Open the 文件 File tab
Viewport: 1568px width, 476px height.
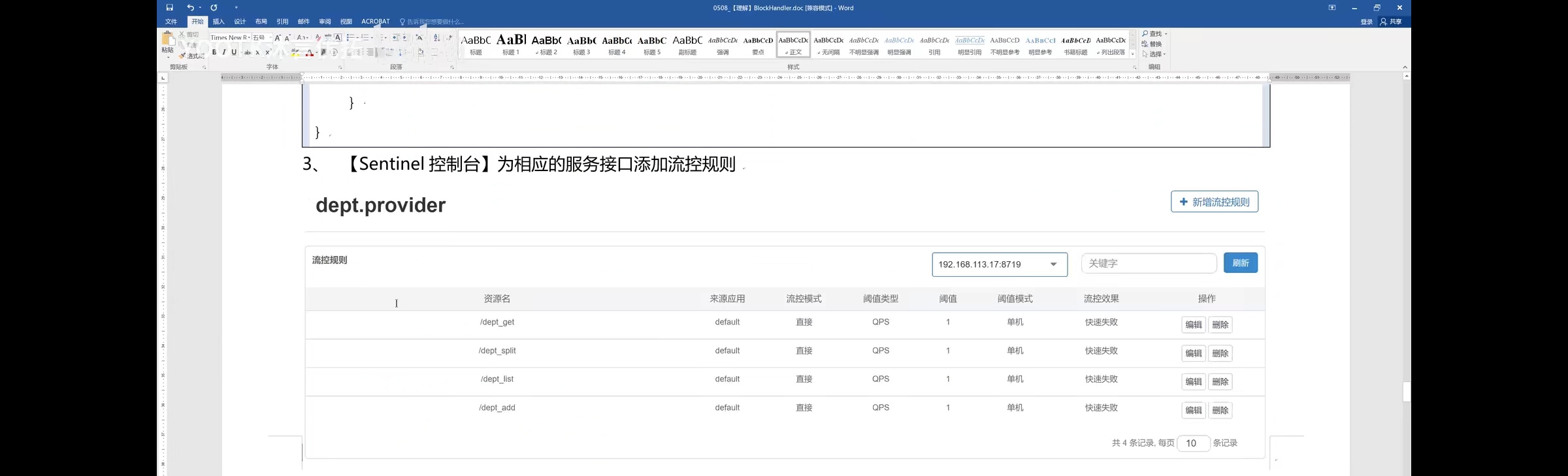click(171, 22)
